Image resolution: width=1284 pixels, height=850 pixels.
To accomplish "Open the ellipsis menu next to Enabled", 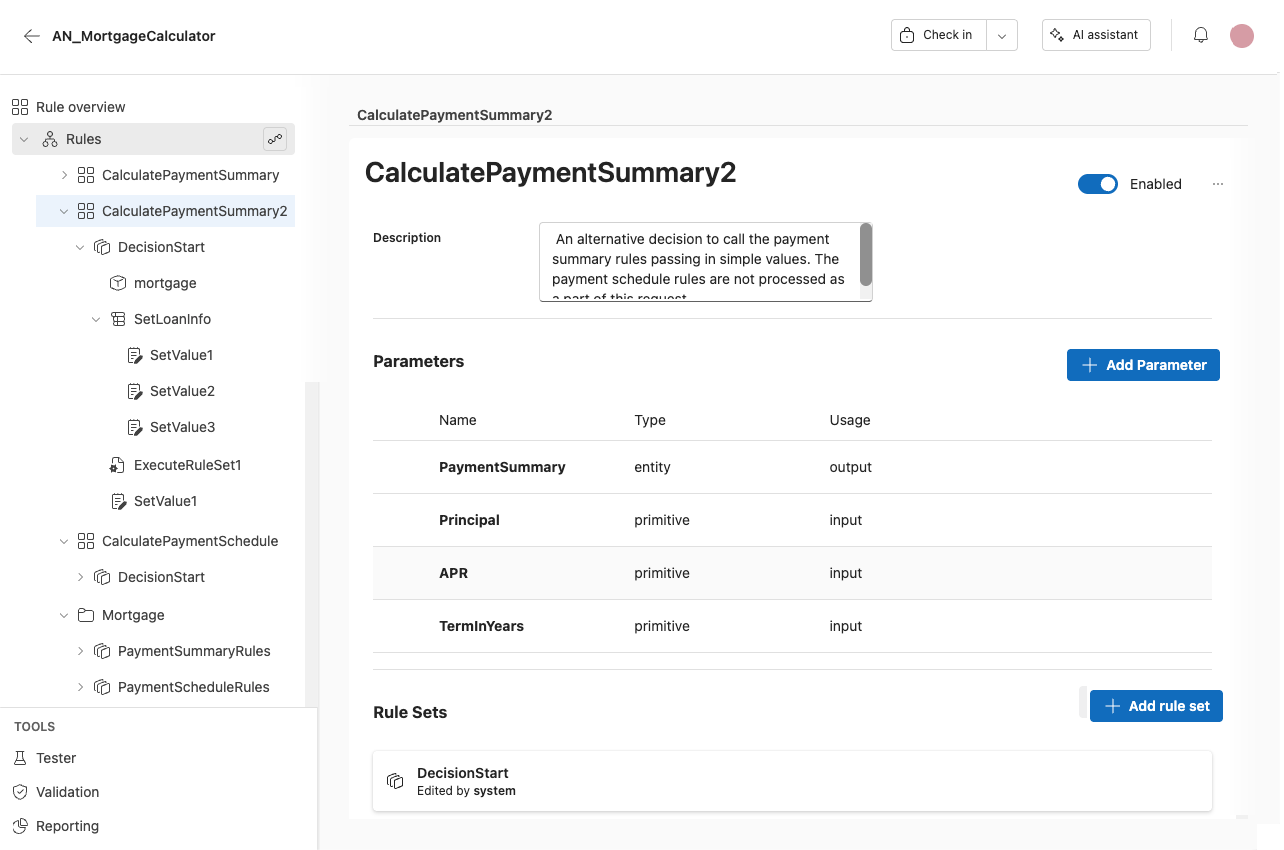I will [x=1218, y=184].
